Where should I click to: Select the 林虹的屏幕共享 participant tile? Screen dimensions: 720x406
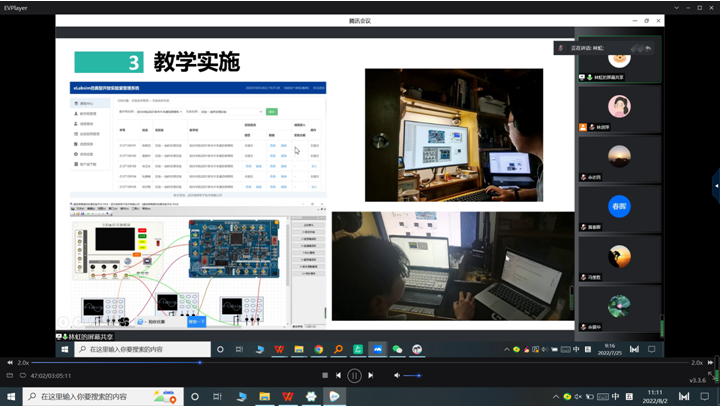(x=619, y=59)
